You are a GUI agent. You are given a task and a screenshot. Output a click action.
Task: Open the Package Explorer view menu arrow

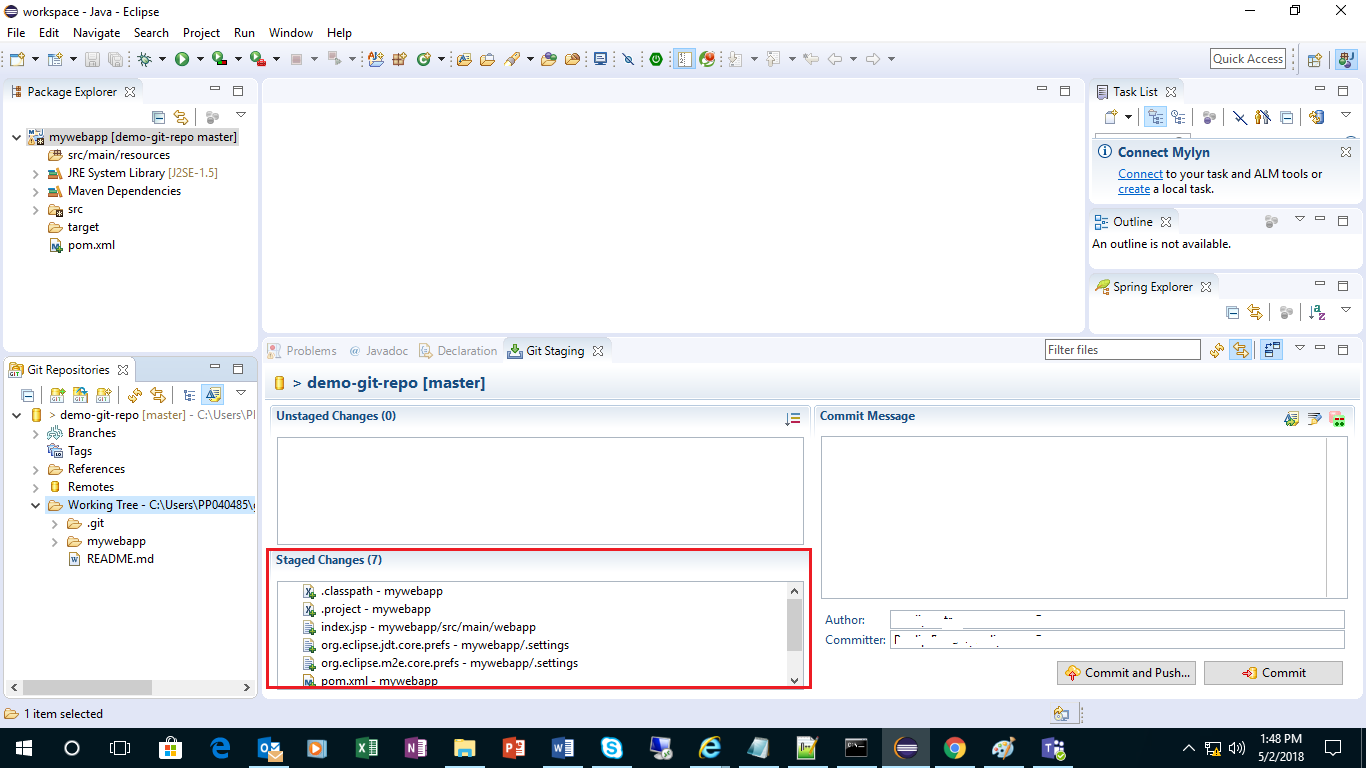[241, 115]
